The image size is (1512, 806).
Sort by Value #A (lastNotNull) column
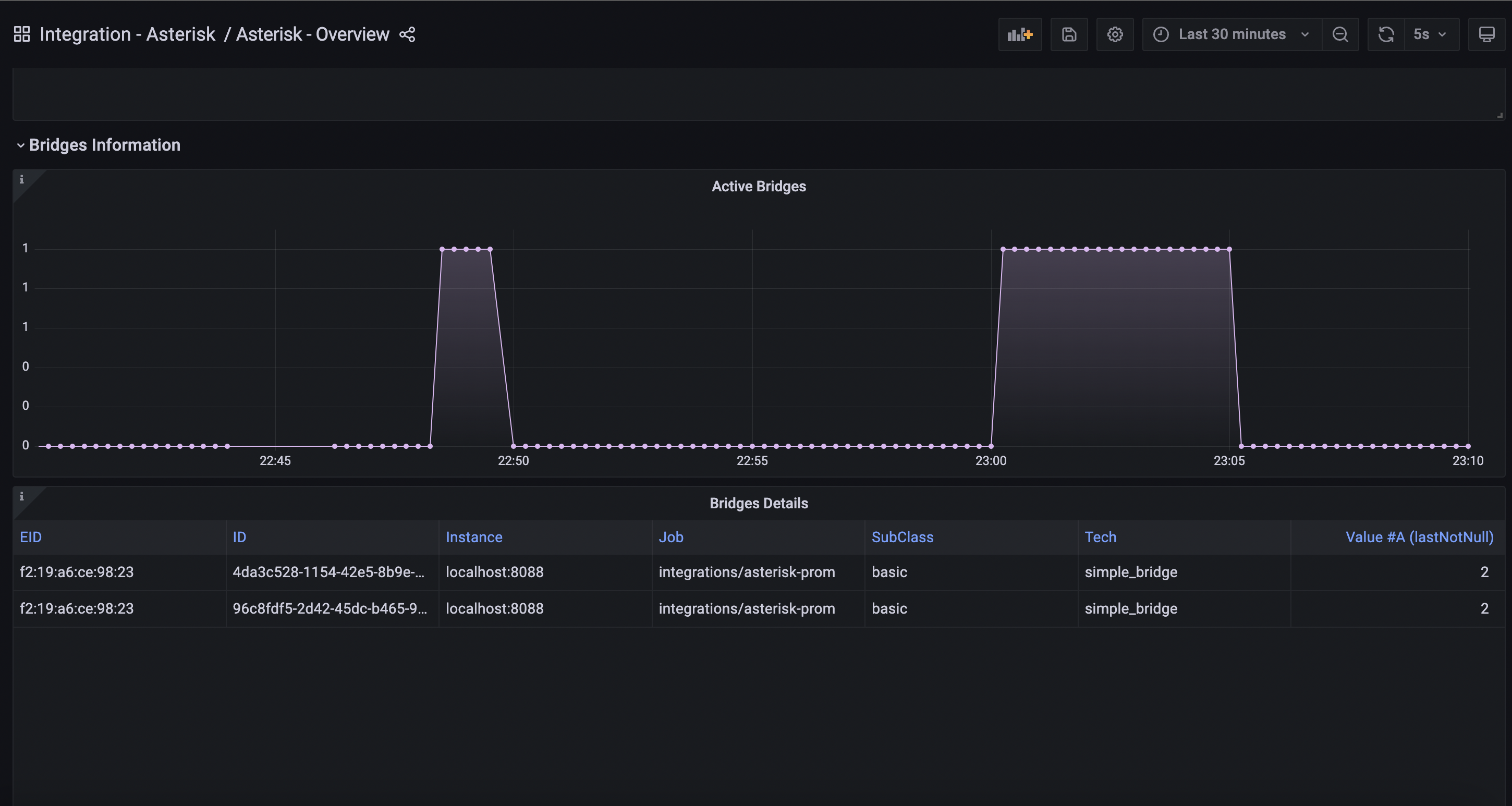coord(1419,537)
